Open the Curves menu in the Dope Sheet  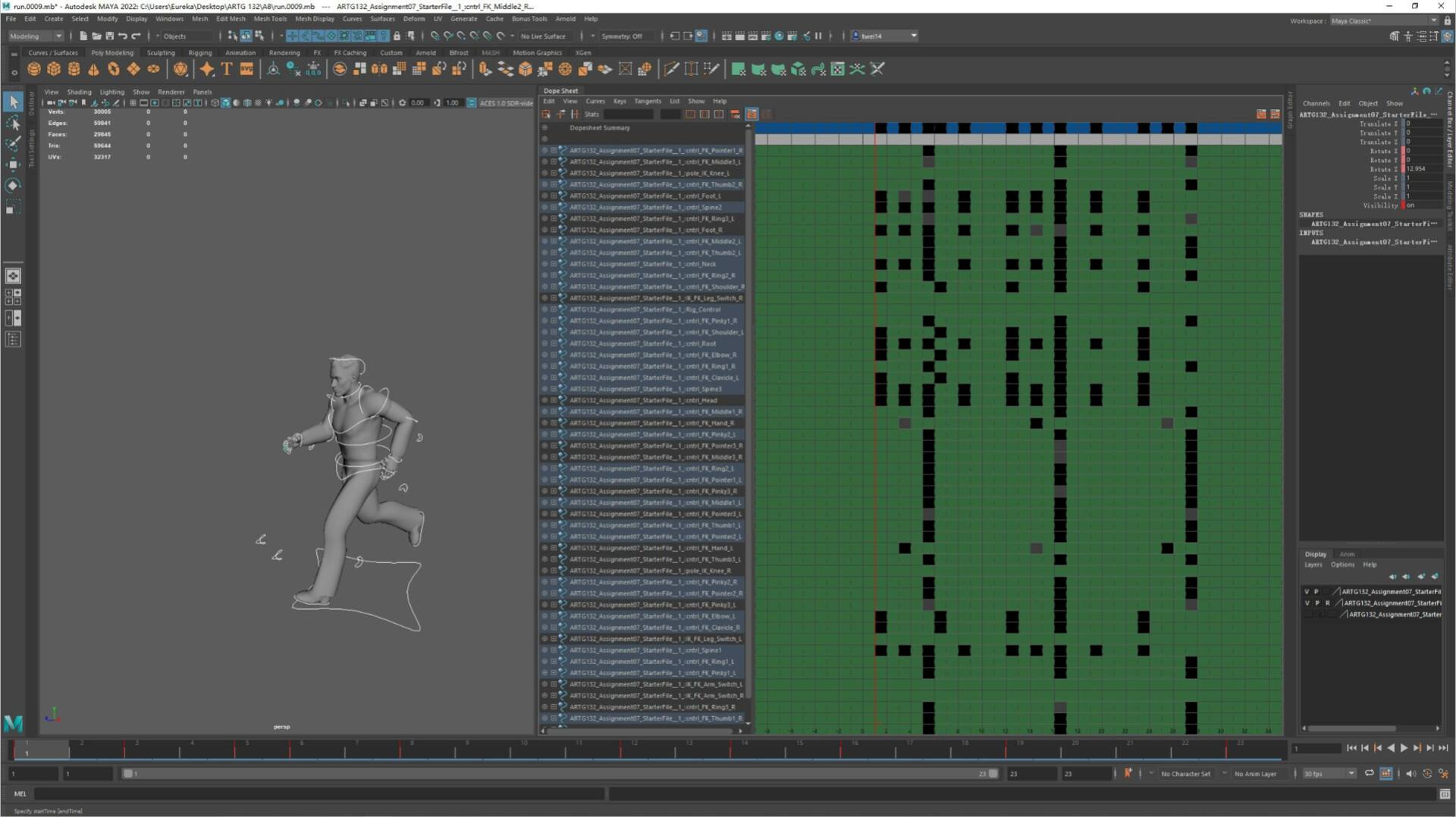[x=596, y=101]
